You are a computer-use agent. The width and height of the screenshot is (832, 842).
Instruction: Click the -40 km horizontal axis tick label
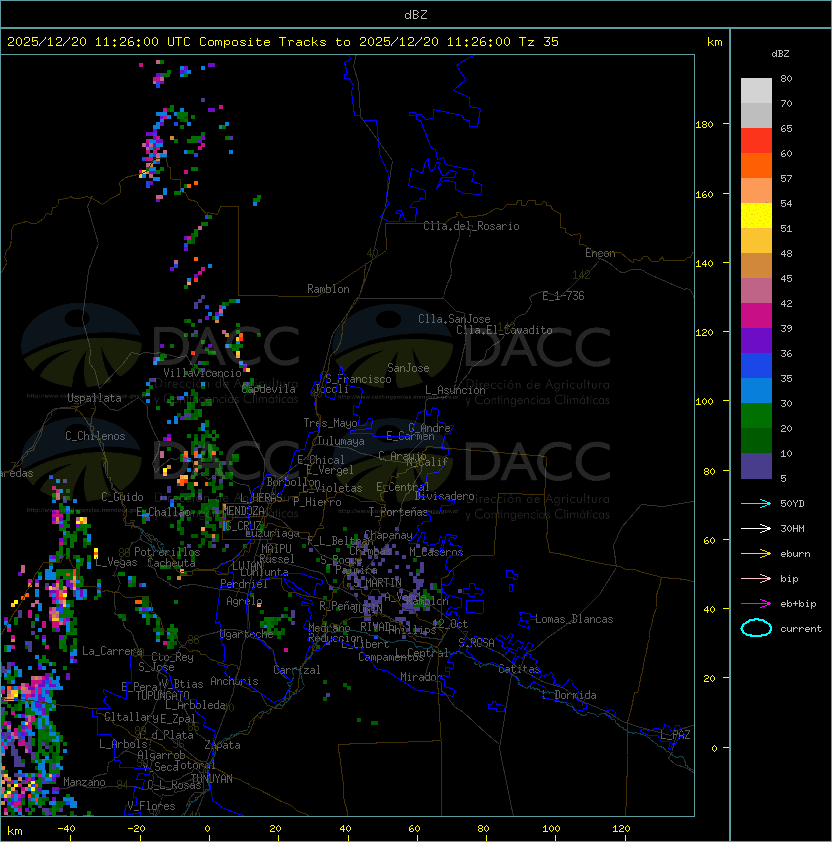[66, 829]
